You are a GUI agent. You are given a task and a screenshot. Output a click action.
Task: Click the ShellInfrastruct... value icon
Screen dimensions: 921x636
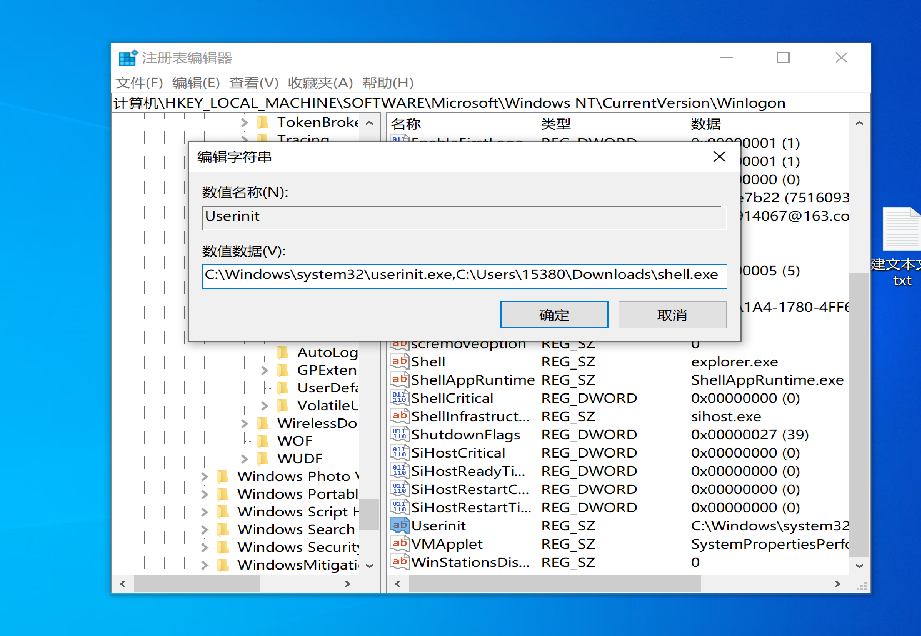[x=399, y=416]
